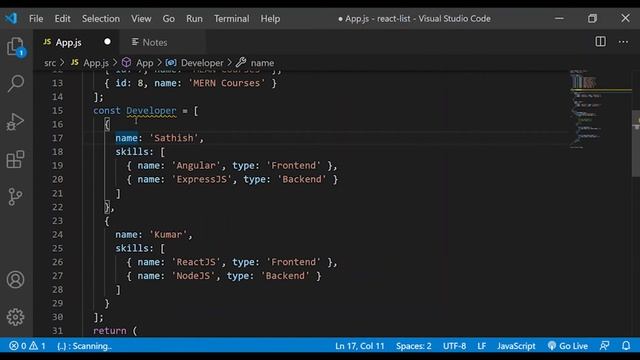Open the Explorer view in activity bar

tap(16, 47)
